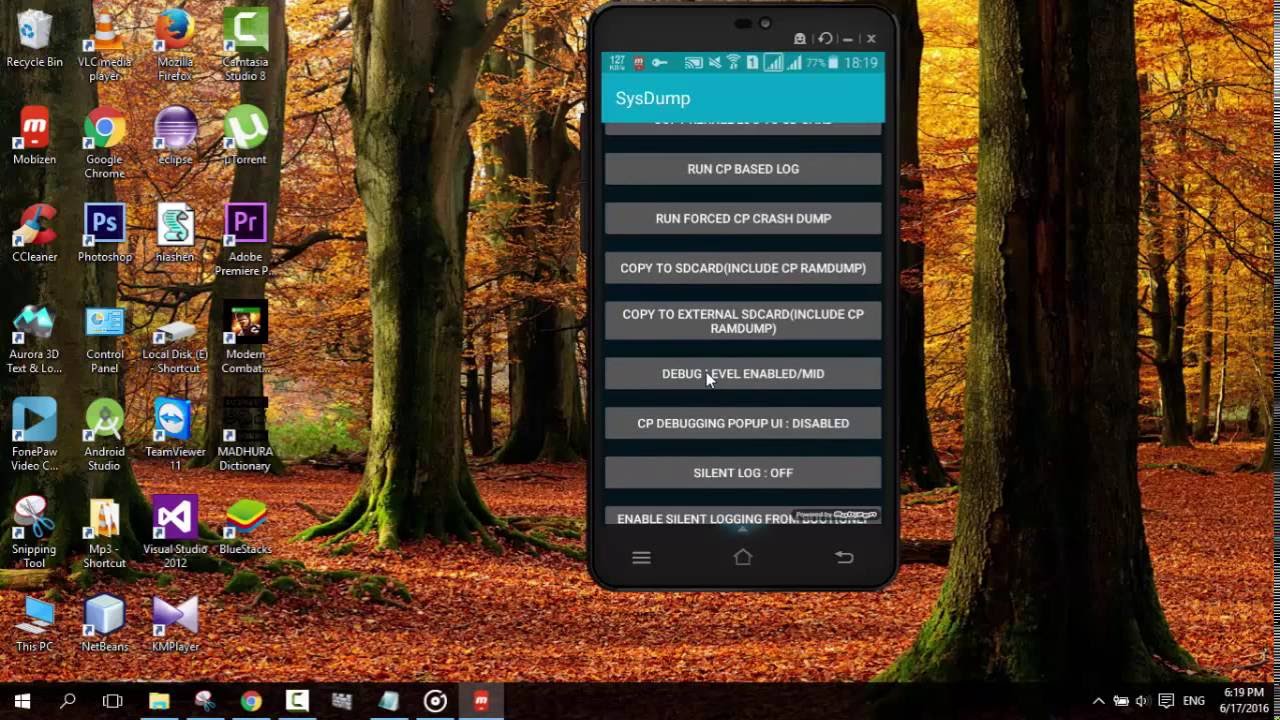
Task: Select the Photoshop desktop icon
Action: click(104, 234)
